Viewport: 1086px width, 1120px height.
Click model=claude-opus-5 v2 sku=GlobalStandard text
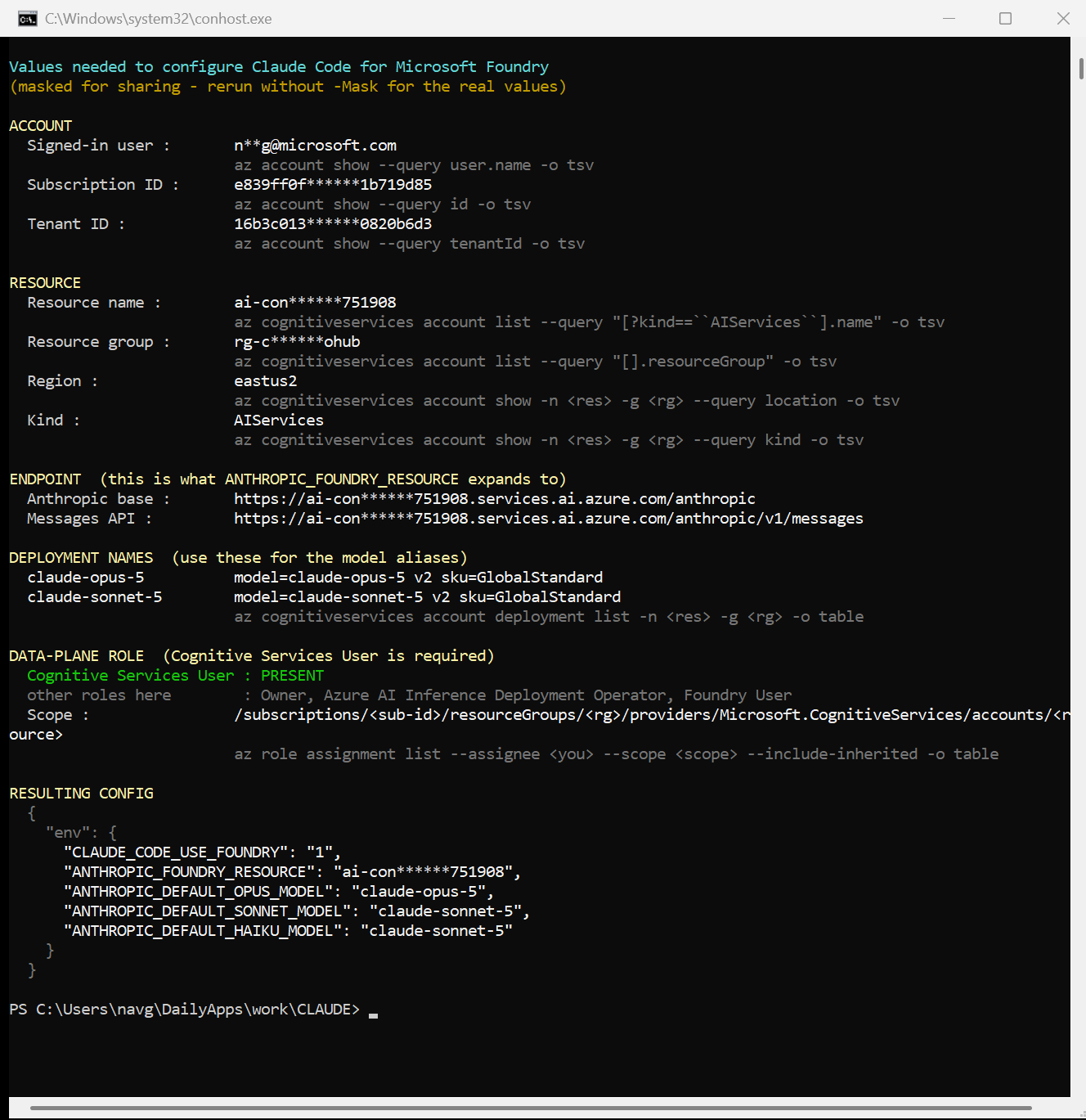(419, 578)
